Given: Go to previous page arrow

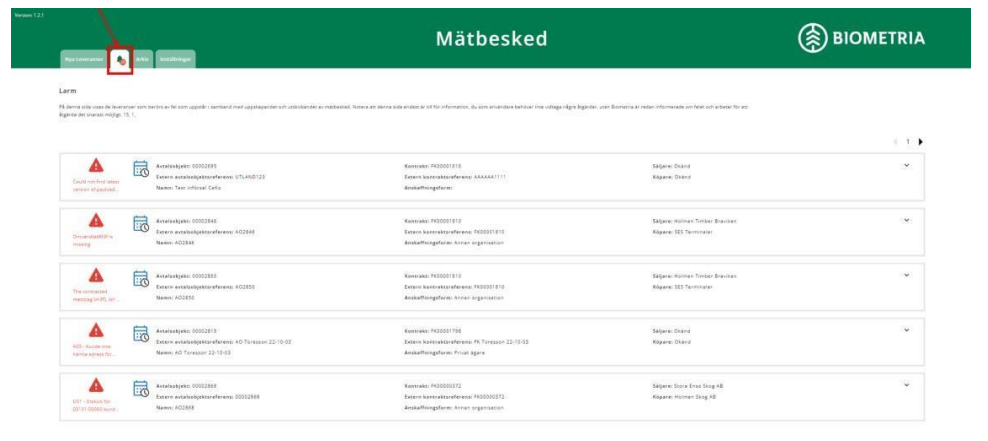Looking at the screenshot, I should click(x=896, y=142).
